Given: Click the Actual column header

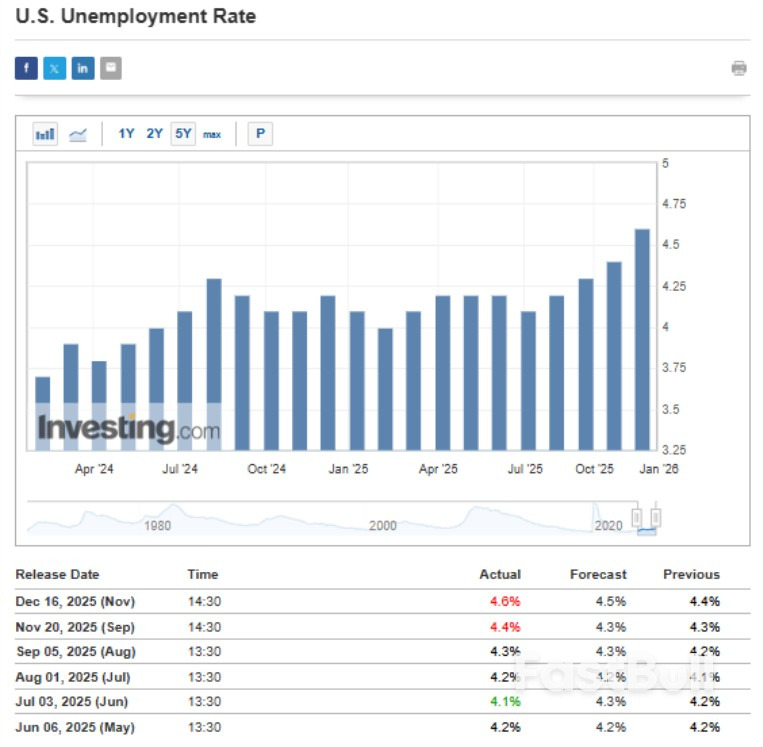Looking at the screenshot, I should pos(500,574).
